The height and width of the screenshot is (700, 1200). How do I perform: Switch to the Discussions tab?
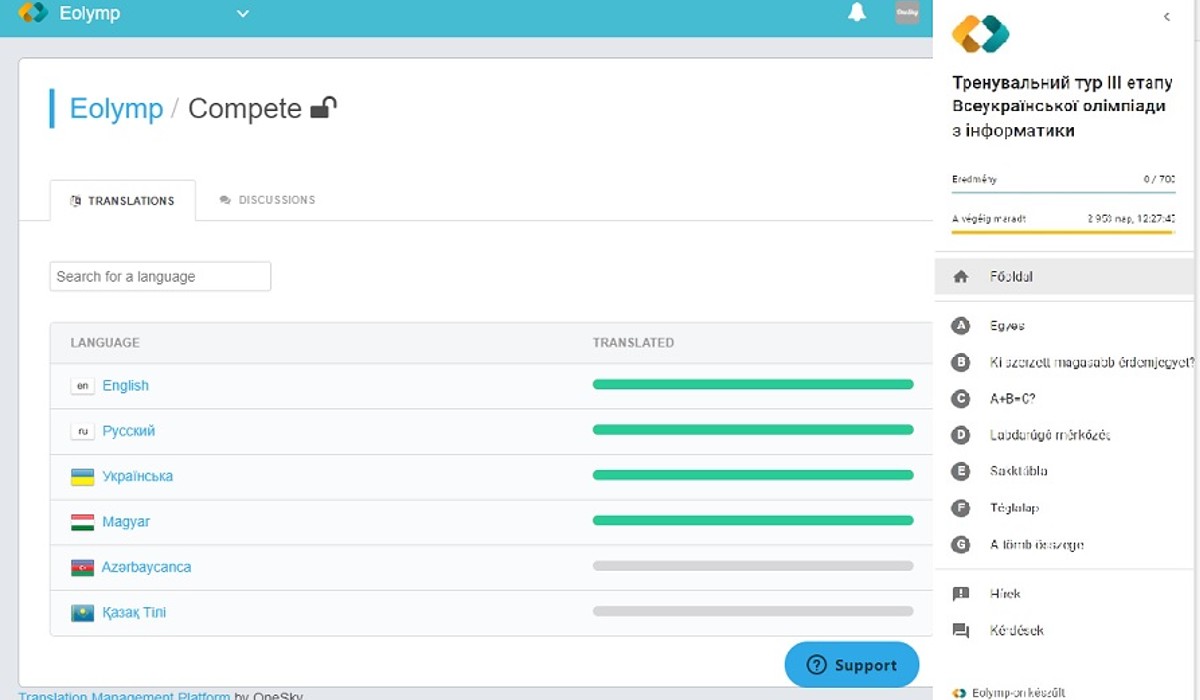267,200
